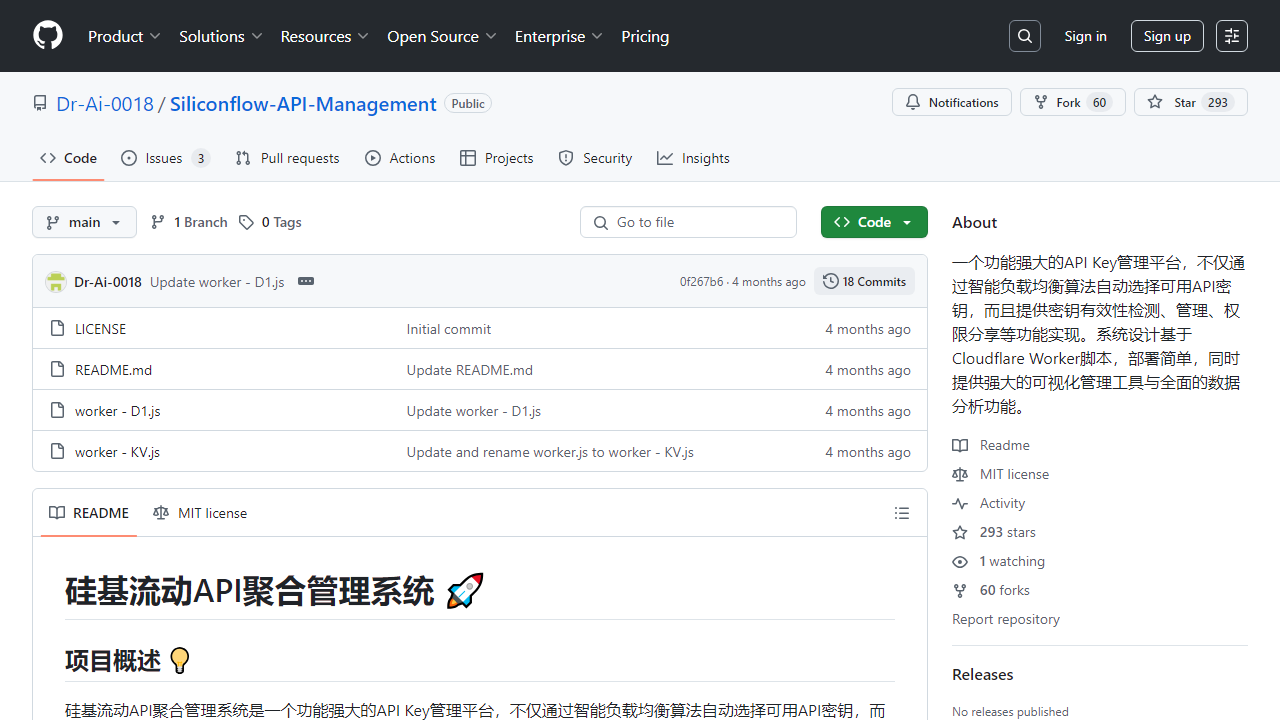The height and width of the screenshot is (720, 1280).
Task: Open the 'Update worker - D1.js' latest commit message
Action: click(217, 282)
